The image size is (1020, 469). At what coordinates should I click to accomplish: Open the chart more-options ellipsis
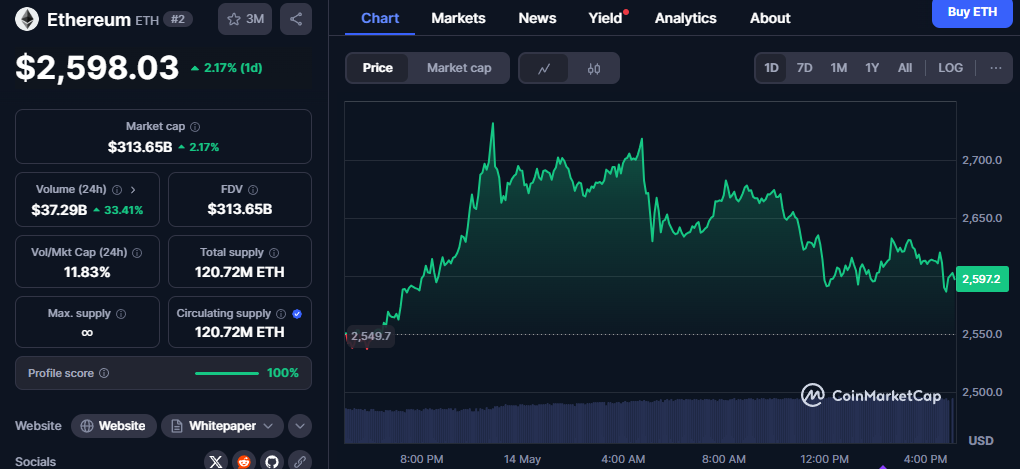[x=996, y=68]
